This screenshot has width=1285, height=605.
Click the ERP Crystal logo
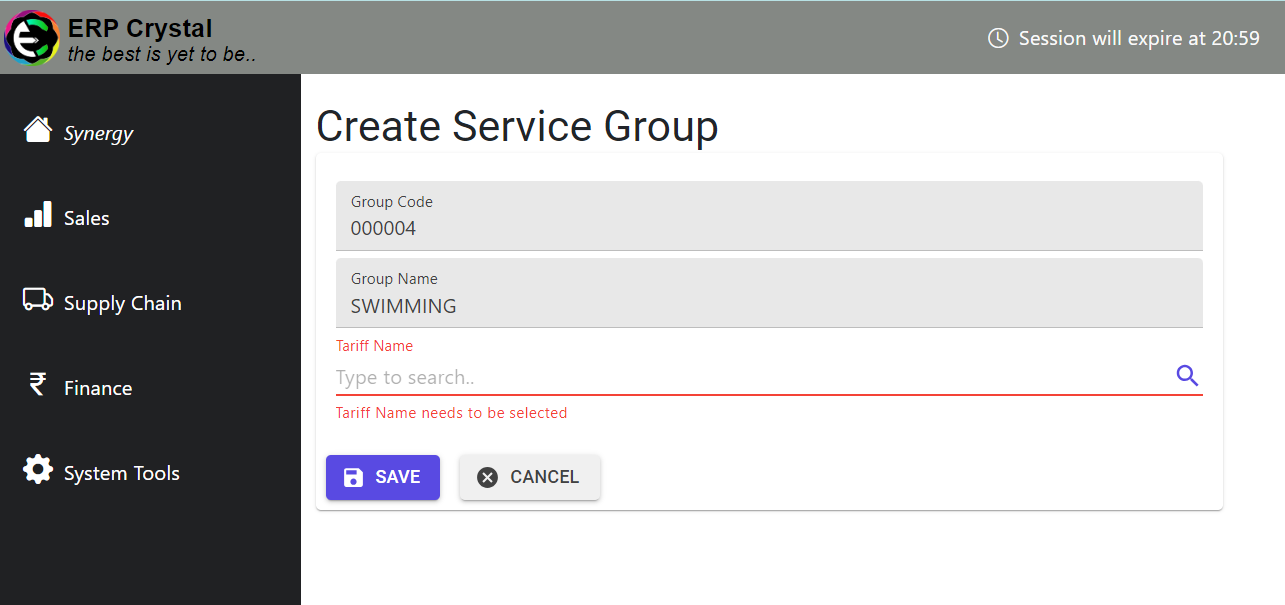click(31, 37)
